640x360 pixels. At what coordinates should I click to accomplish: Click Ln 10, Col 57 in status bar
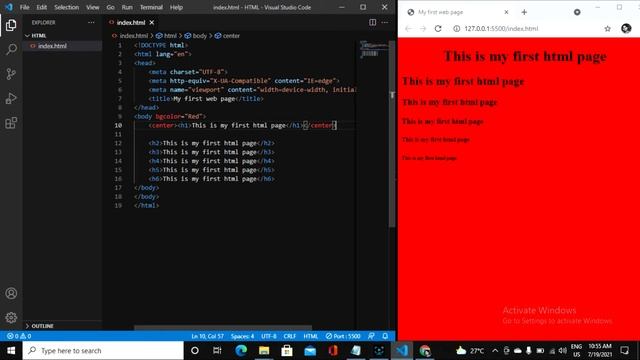(x=208, y=336)
